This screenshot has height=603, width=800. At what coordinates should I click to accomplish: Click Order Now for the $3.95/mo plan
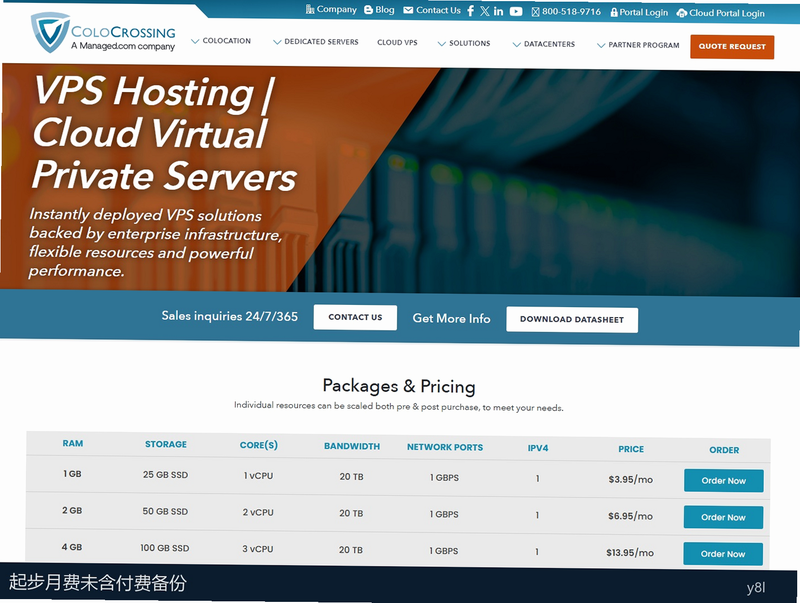coord(723,481)
